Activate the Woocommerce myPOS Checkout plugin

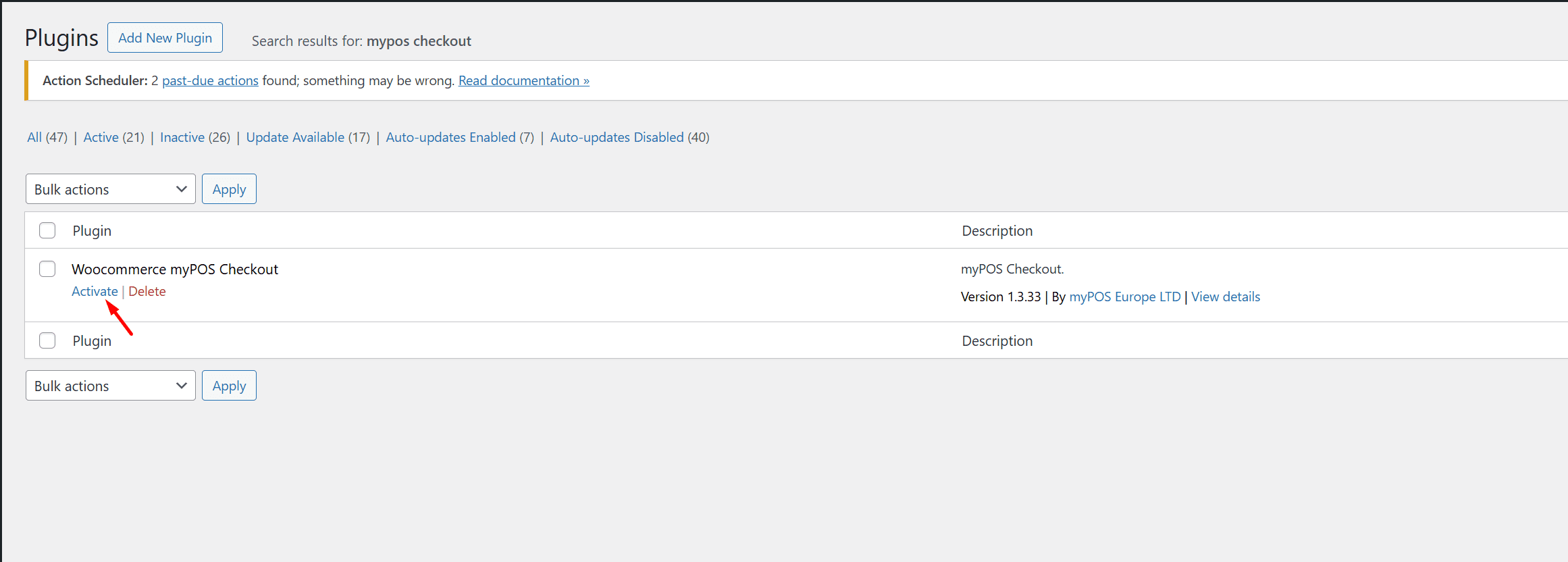[95, 291]
